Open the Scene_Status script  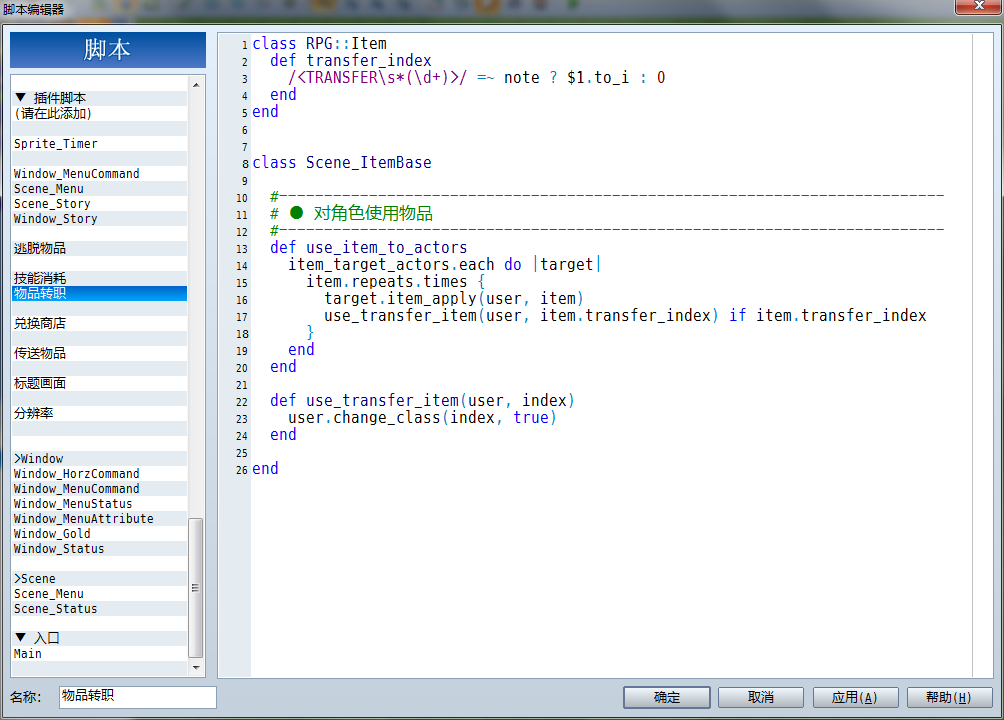click(99, 609)
